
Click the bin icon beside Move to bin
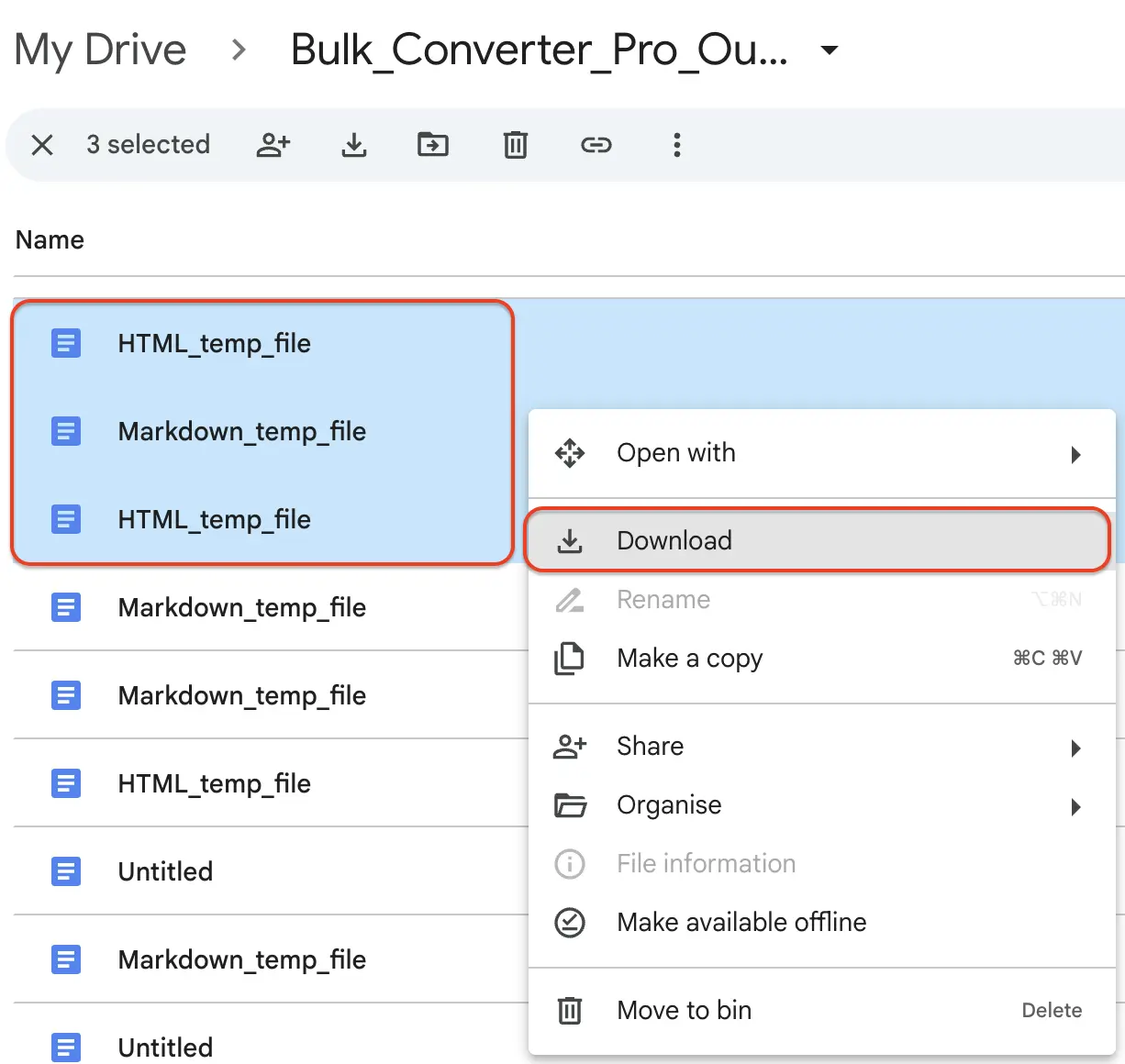570,1011
